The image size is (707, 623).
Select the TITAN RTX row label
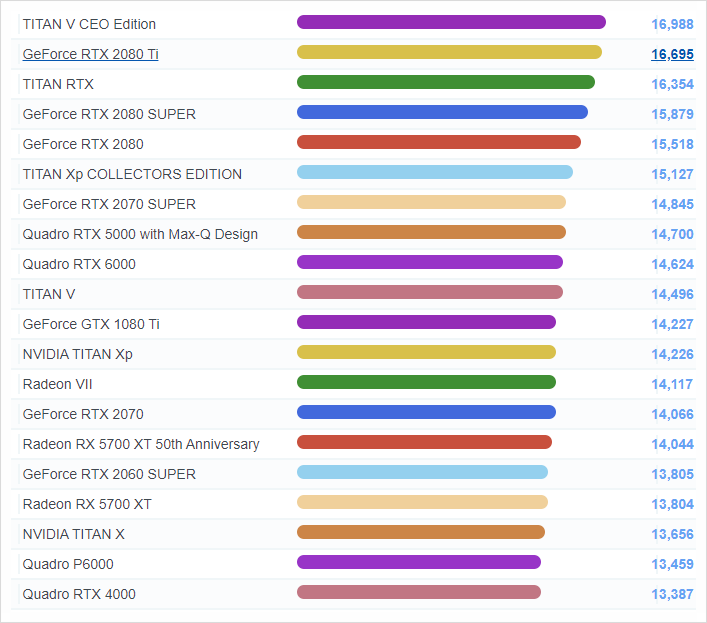click(x=58, y=84)
